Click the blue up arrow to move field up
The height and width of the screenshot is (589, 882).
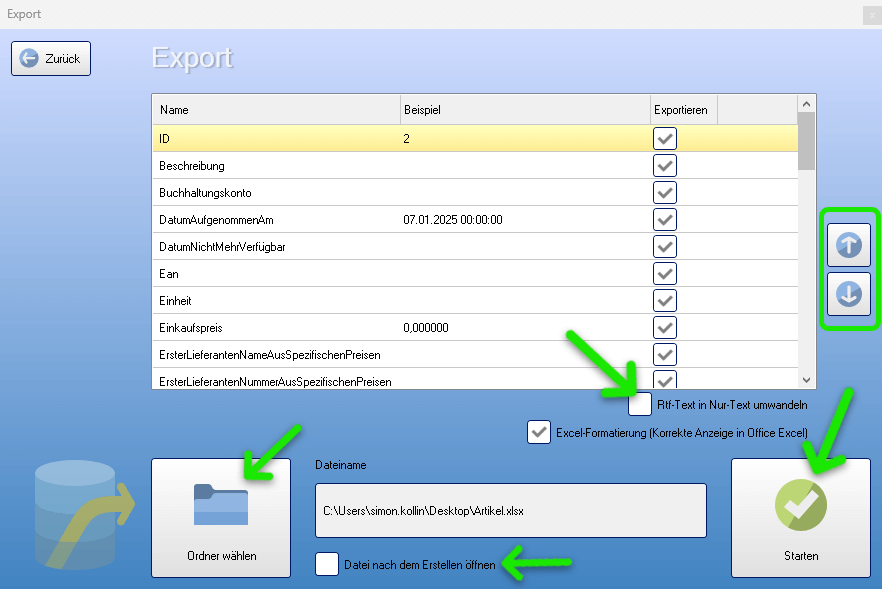tap(848, 244)
